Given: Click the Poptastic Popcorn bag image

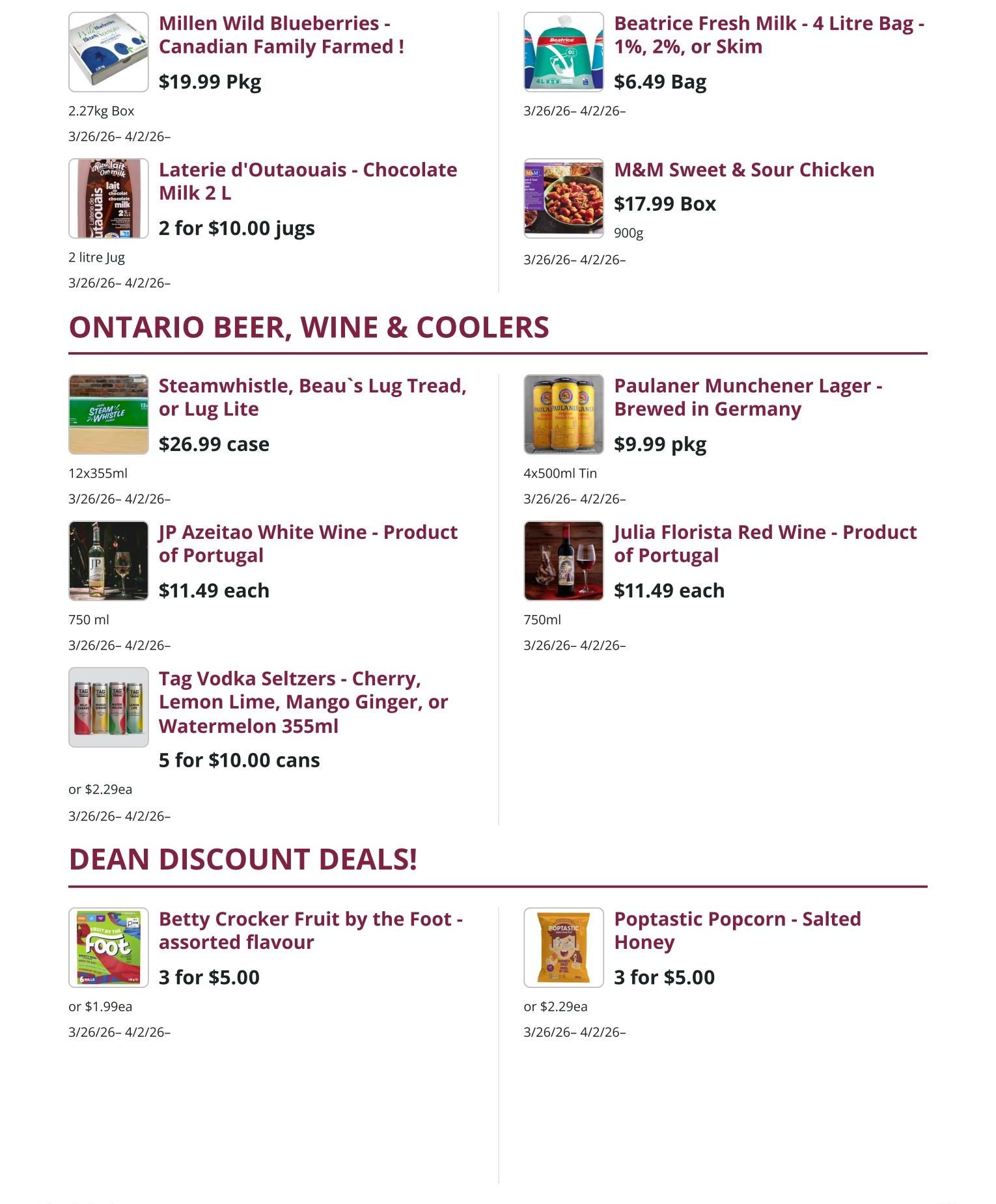Looking at the screenshot, I should pyautogui.click(x=563, y=948).
